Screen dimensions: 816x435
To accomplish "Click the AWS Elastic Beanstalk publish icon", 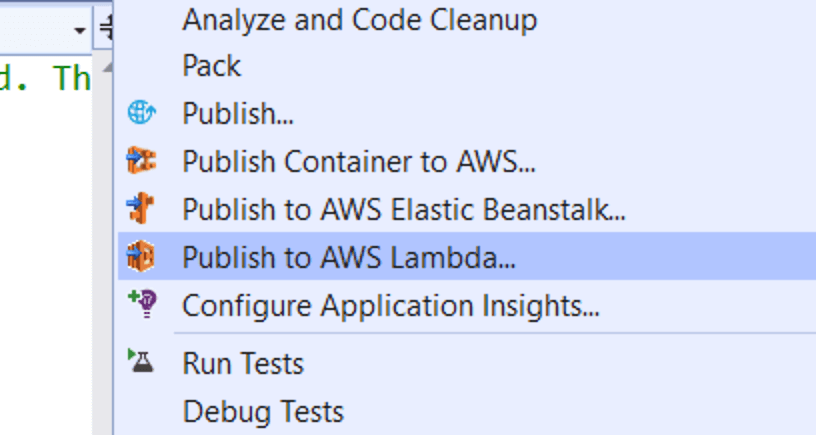I will [x=141, y=208].
